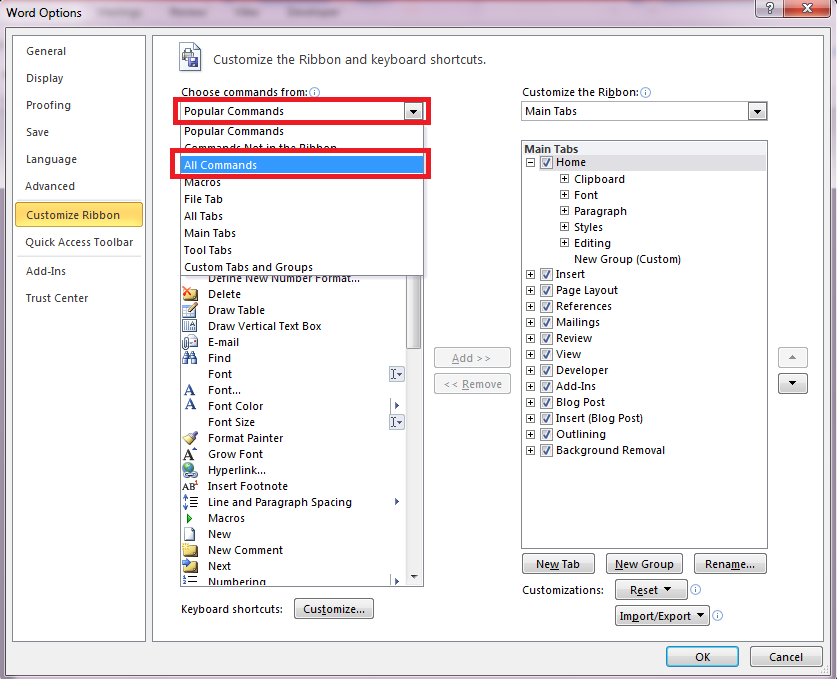Screen dimensions: 837x679
Task: Select the E-mail command icon
Action: (189, 342)
